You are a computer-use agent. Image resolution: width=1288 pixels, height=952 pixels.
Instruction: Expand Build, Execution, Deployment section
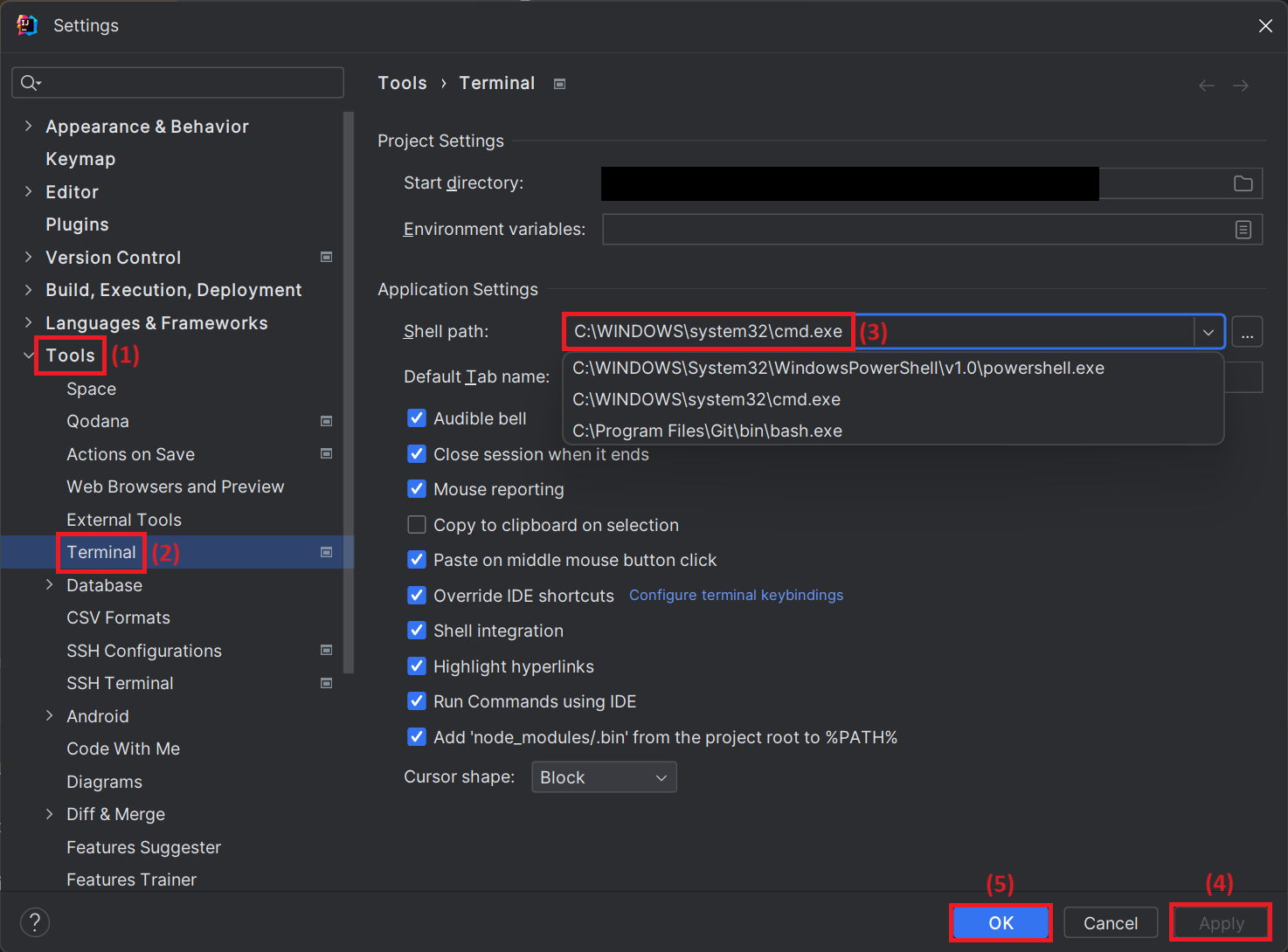coord(28,290)
